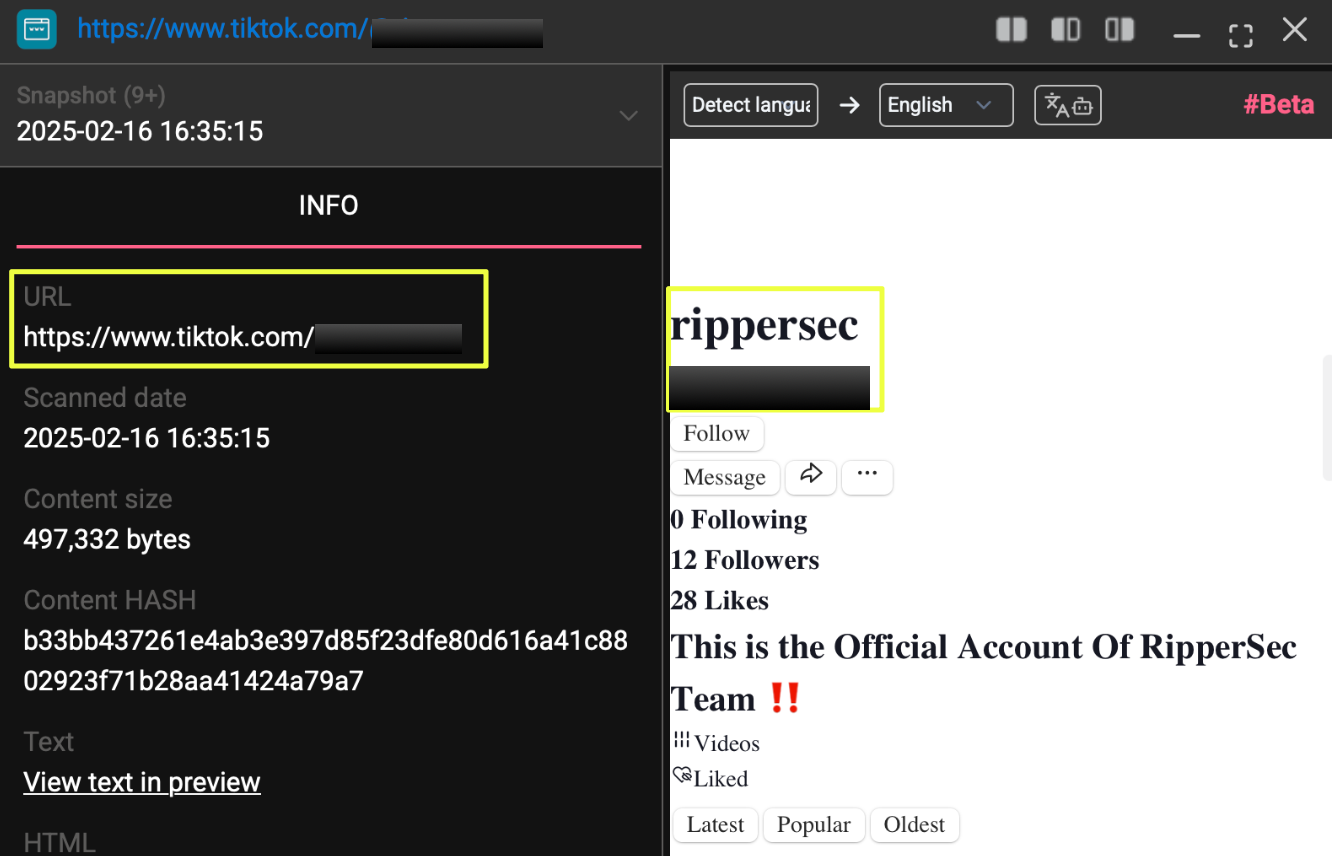1336x856 pixels.
Task: Click the share arrow icon on profile
Action: tap(811, 477)
